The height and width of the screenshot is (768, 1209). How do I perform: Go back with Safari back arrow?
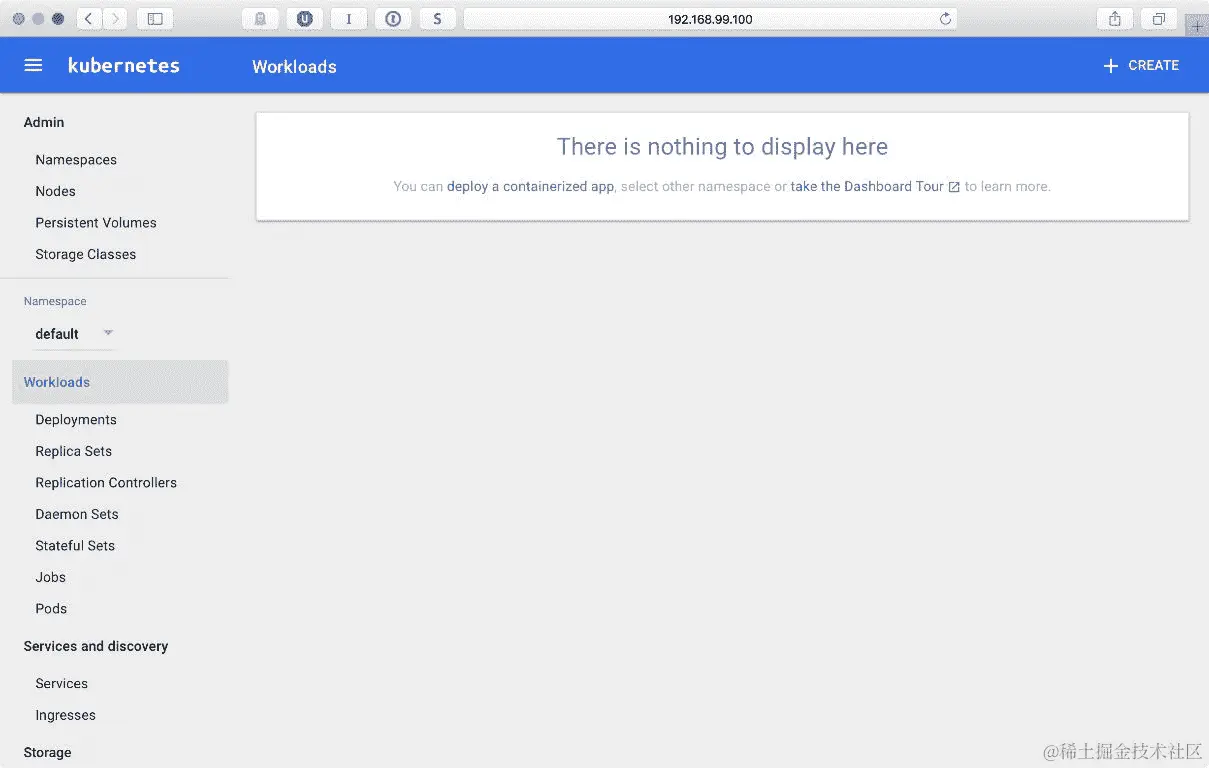(x=89, y=18)
